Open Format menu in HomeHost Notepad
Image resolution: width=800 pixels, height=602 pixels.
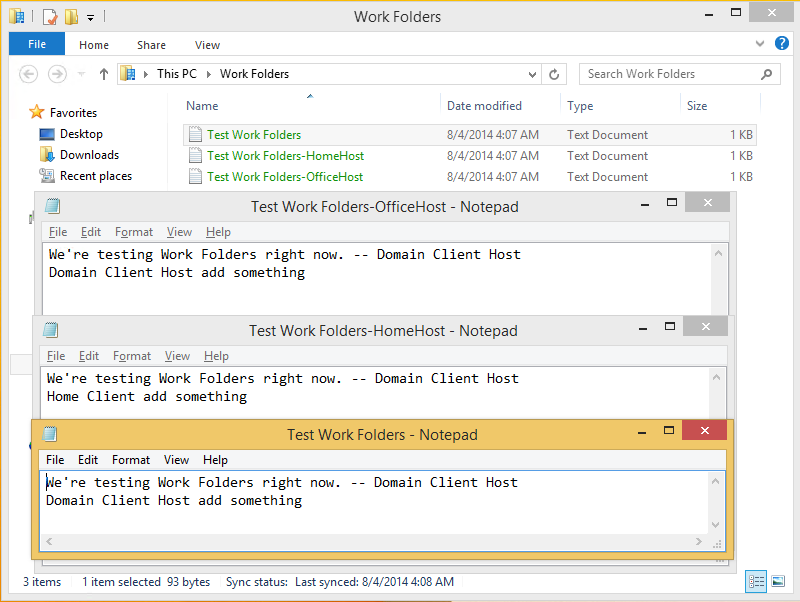pos(132,356)
